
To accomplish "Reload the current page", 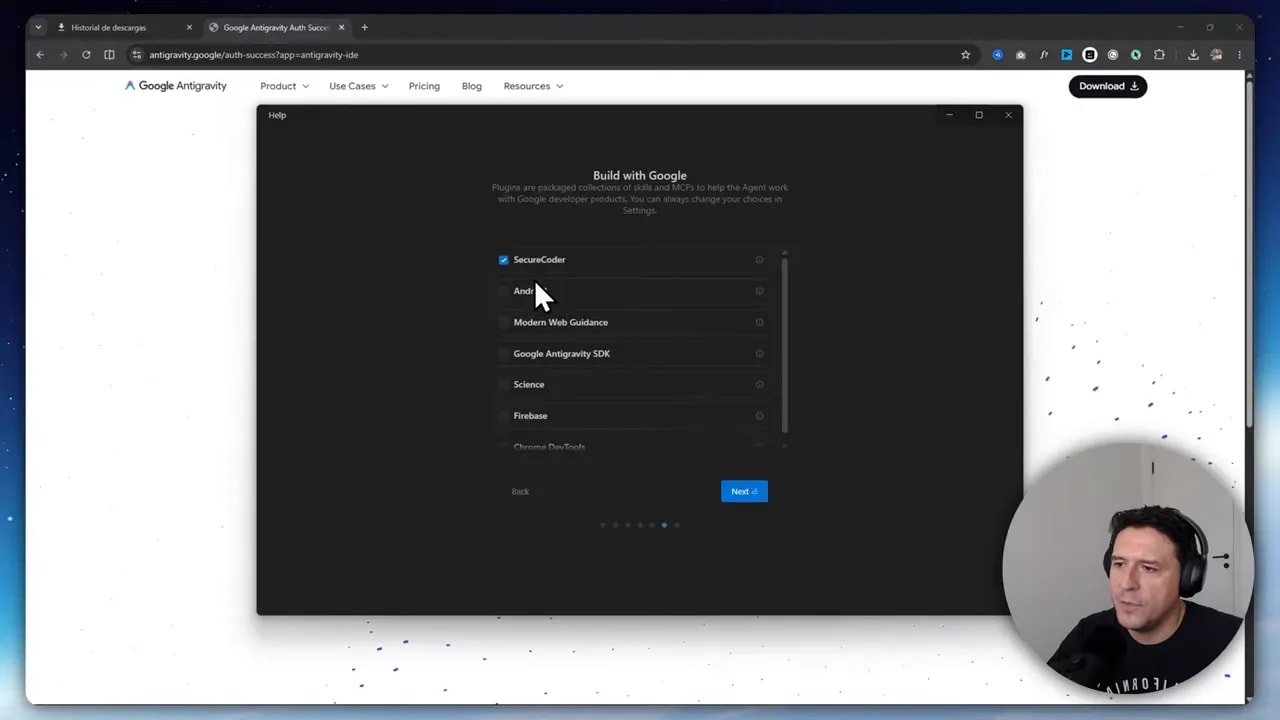I will 86,55.
